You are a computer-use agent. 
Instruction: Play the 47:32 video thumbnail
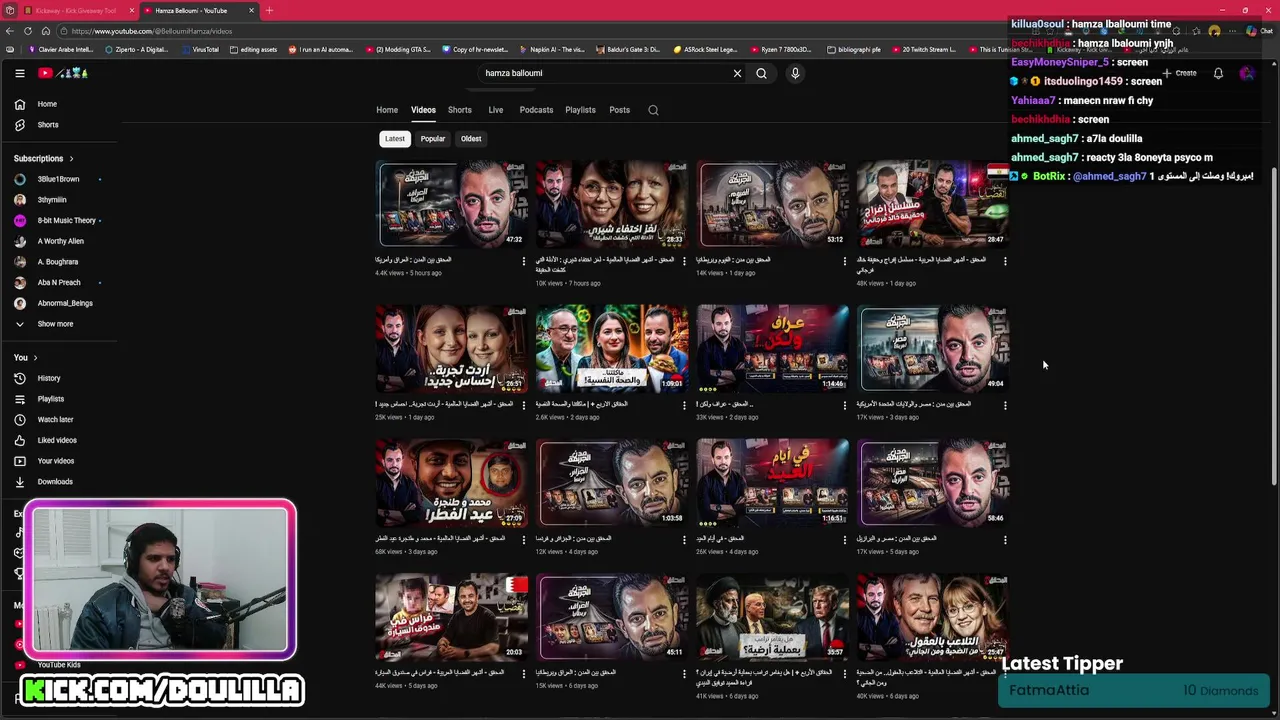click(x=452, y=203)
